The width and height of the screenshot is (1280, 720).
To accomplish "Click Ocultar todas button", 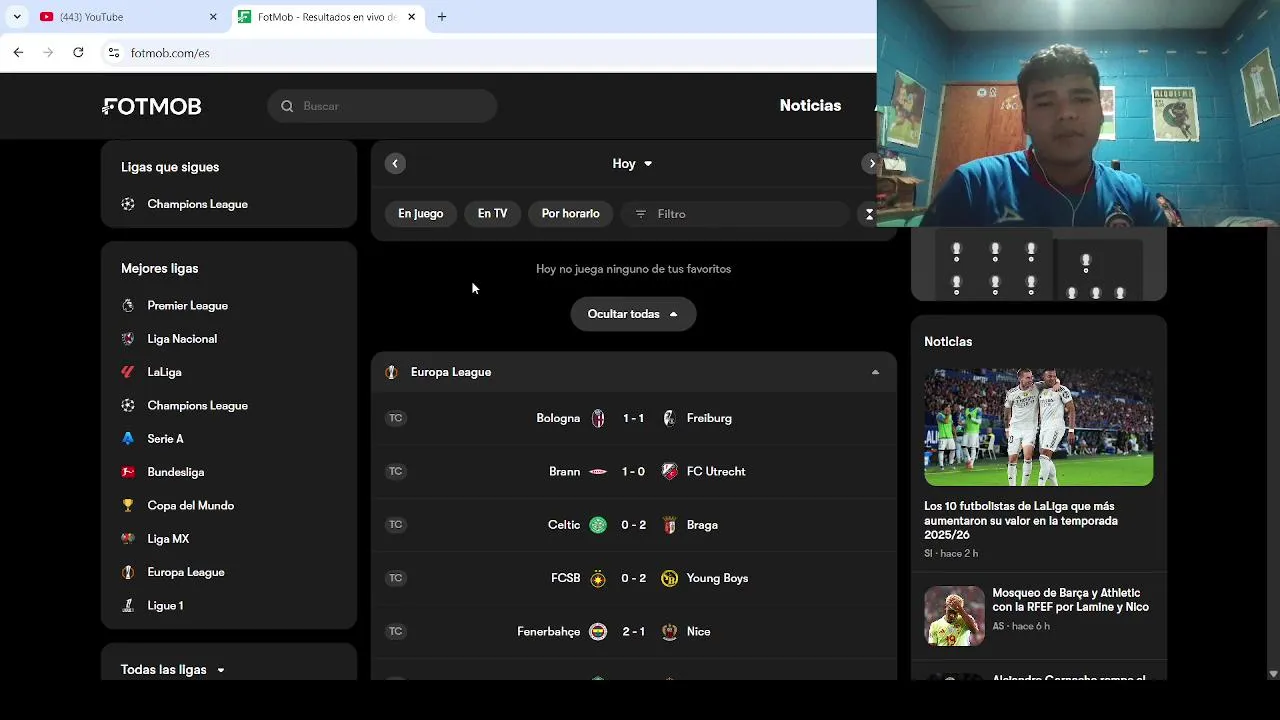I will tap(633, 314).
